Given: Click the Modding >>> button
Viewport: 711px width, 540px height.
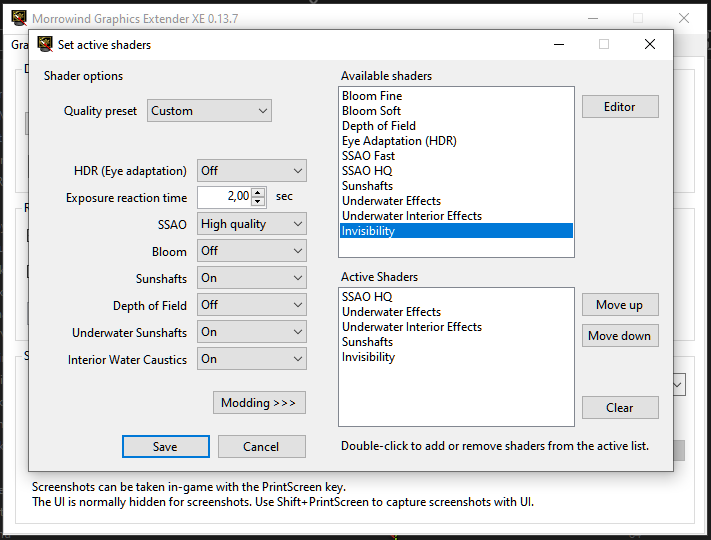Looking at the screenshot, I should (x=259, y=403).
